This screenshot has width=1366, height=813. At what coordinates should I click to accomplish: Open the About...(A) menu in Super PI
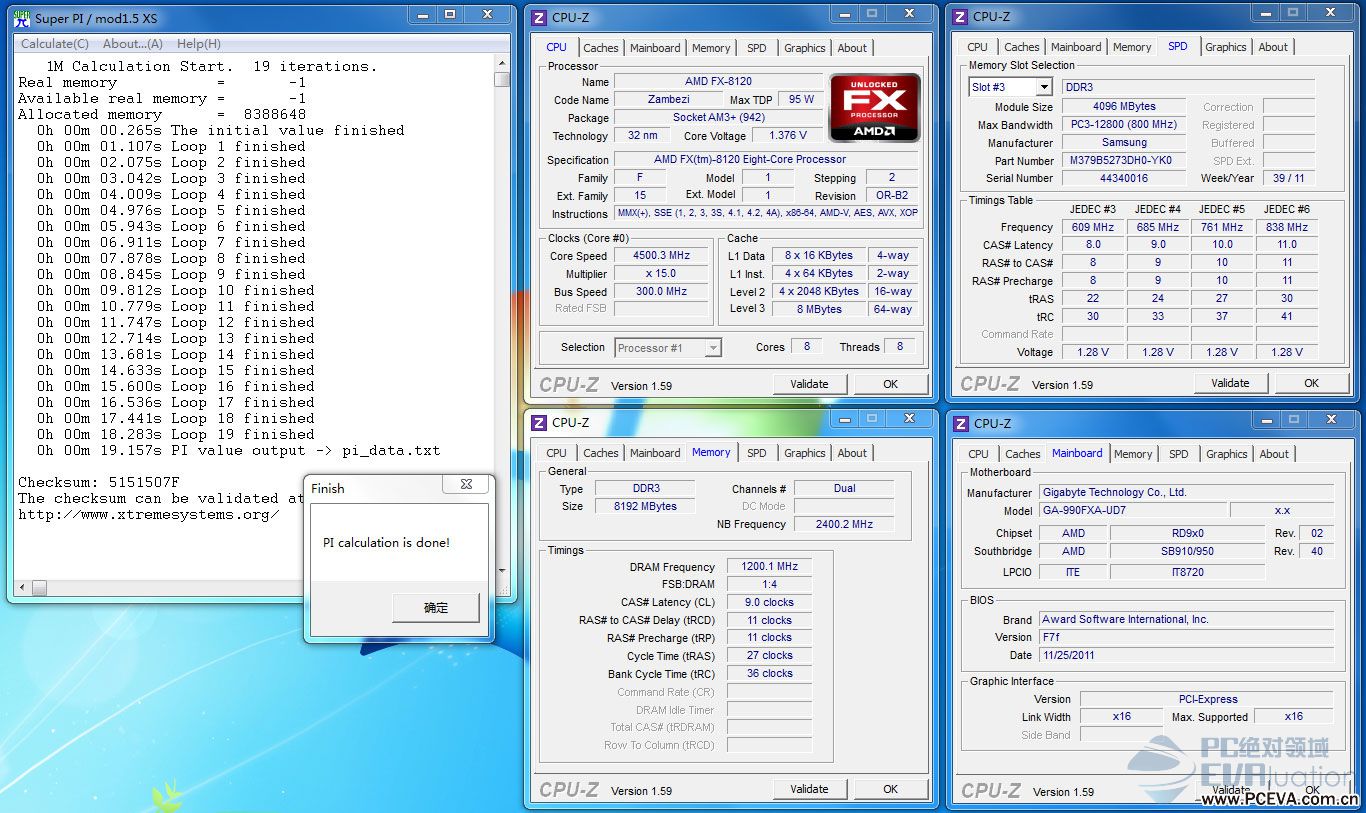[133, 44]
